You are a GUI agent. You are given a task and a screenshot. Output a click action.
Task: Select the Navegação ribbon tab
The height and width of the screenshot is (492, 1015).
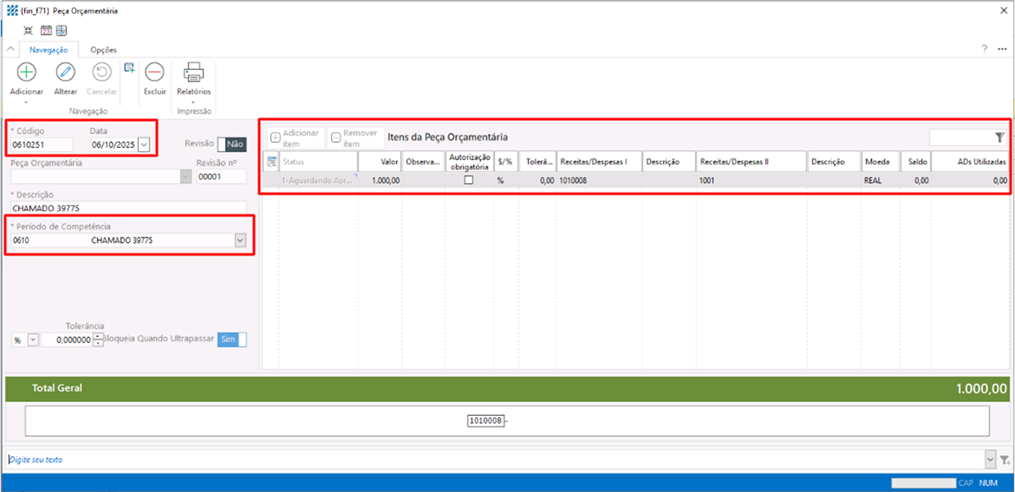click(48, 49)
